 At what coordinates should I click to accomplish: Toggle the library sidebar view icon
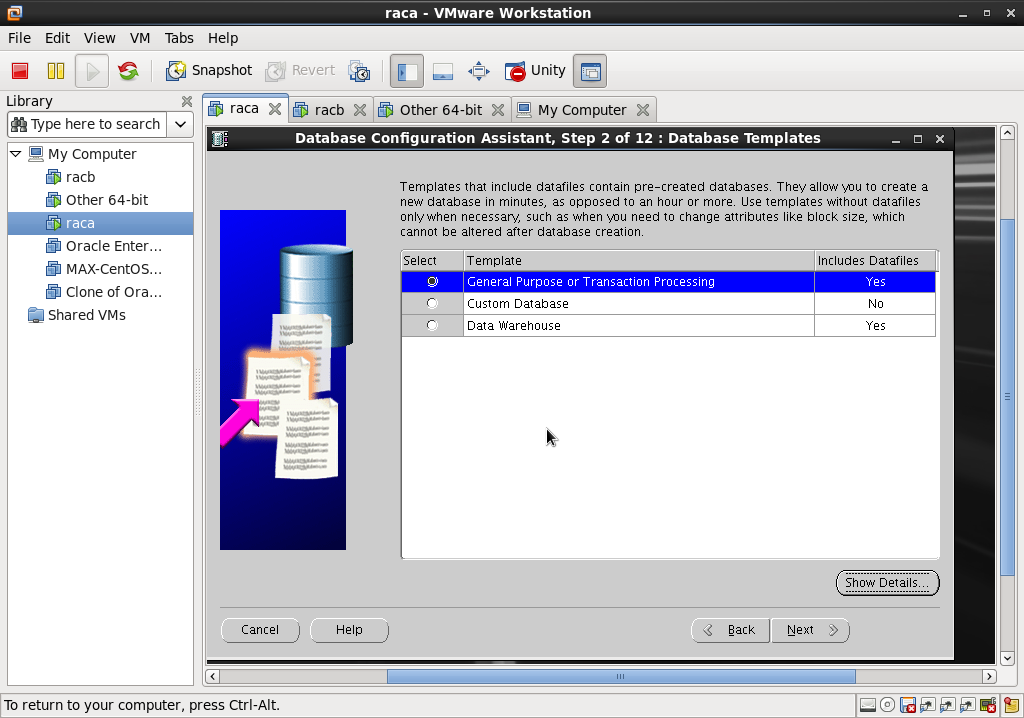(x=407, y=71)
